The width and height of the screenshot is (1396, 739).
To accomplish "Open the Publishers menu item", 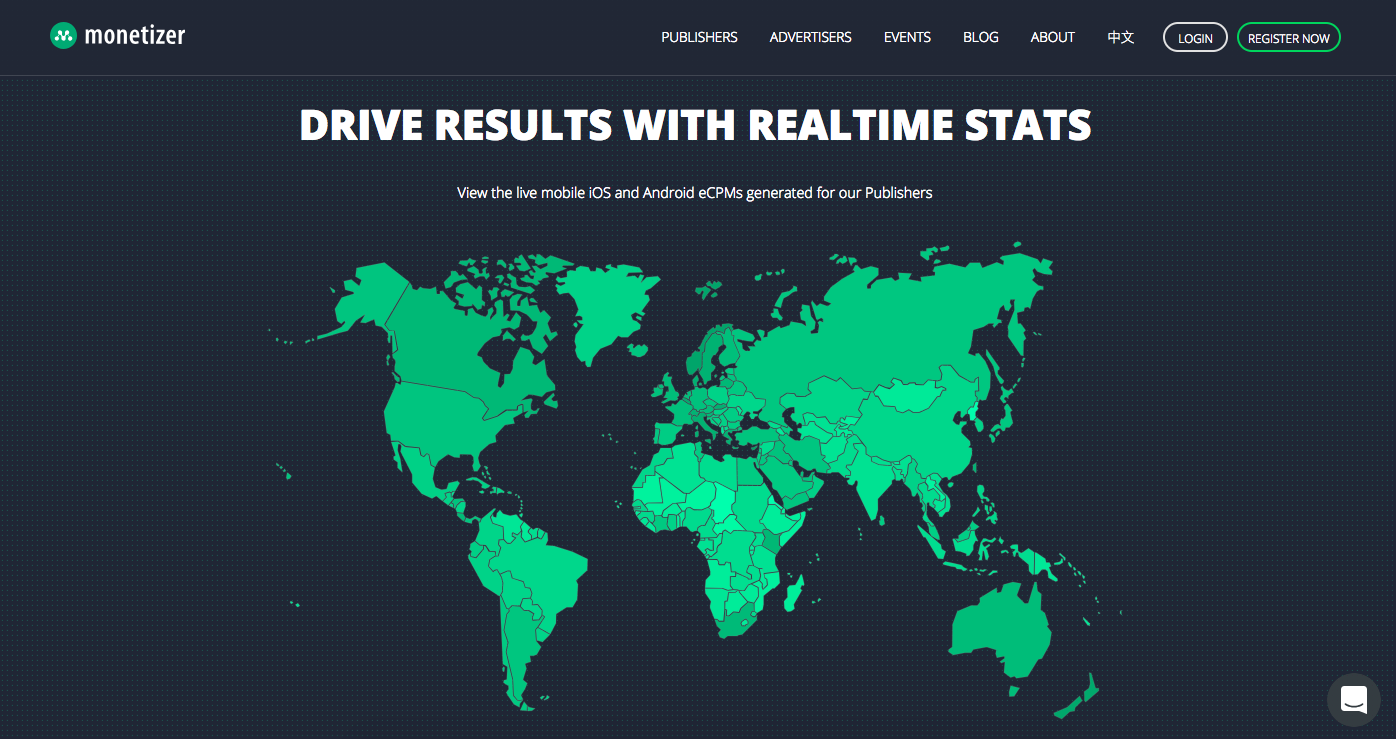I will [699, 37].
